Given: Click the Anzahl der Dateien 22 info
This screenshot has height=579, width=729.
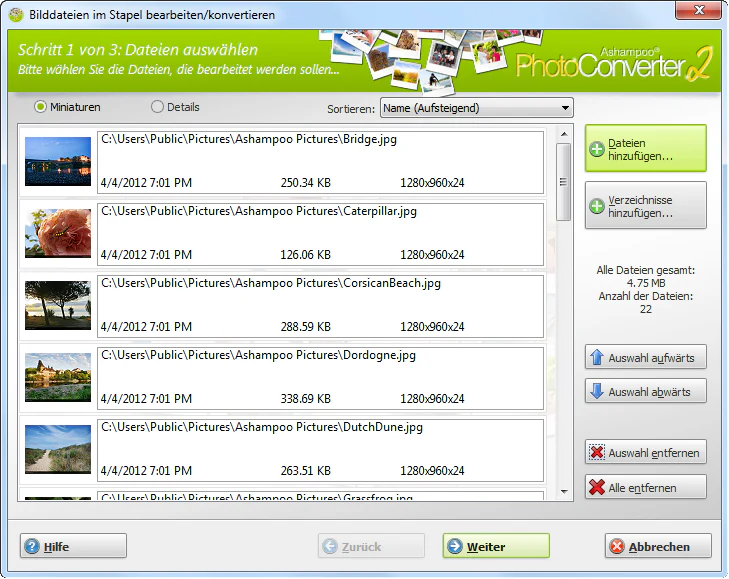Looking at the screenshot, I should coord(646,303).
